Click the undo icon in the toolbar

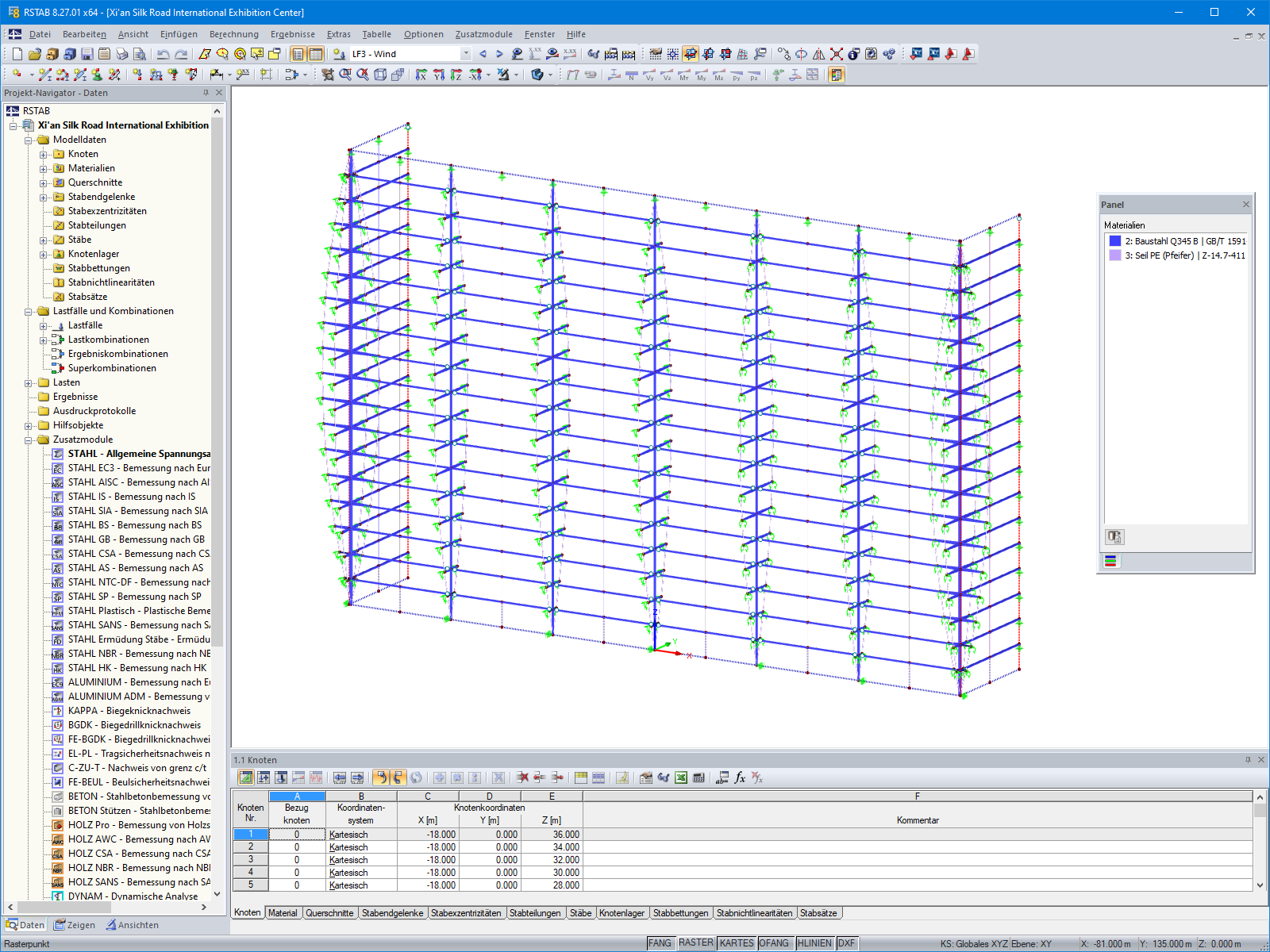pyautogui.click(x=165, y=54)
